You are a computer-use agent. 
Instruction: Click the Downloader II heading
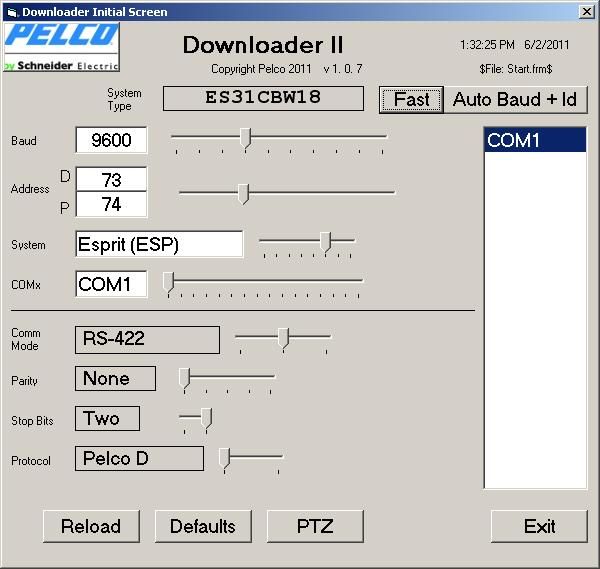263,45
